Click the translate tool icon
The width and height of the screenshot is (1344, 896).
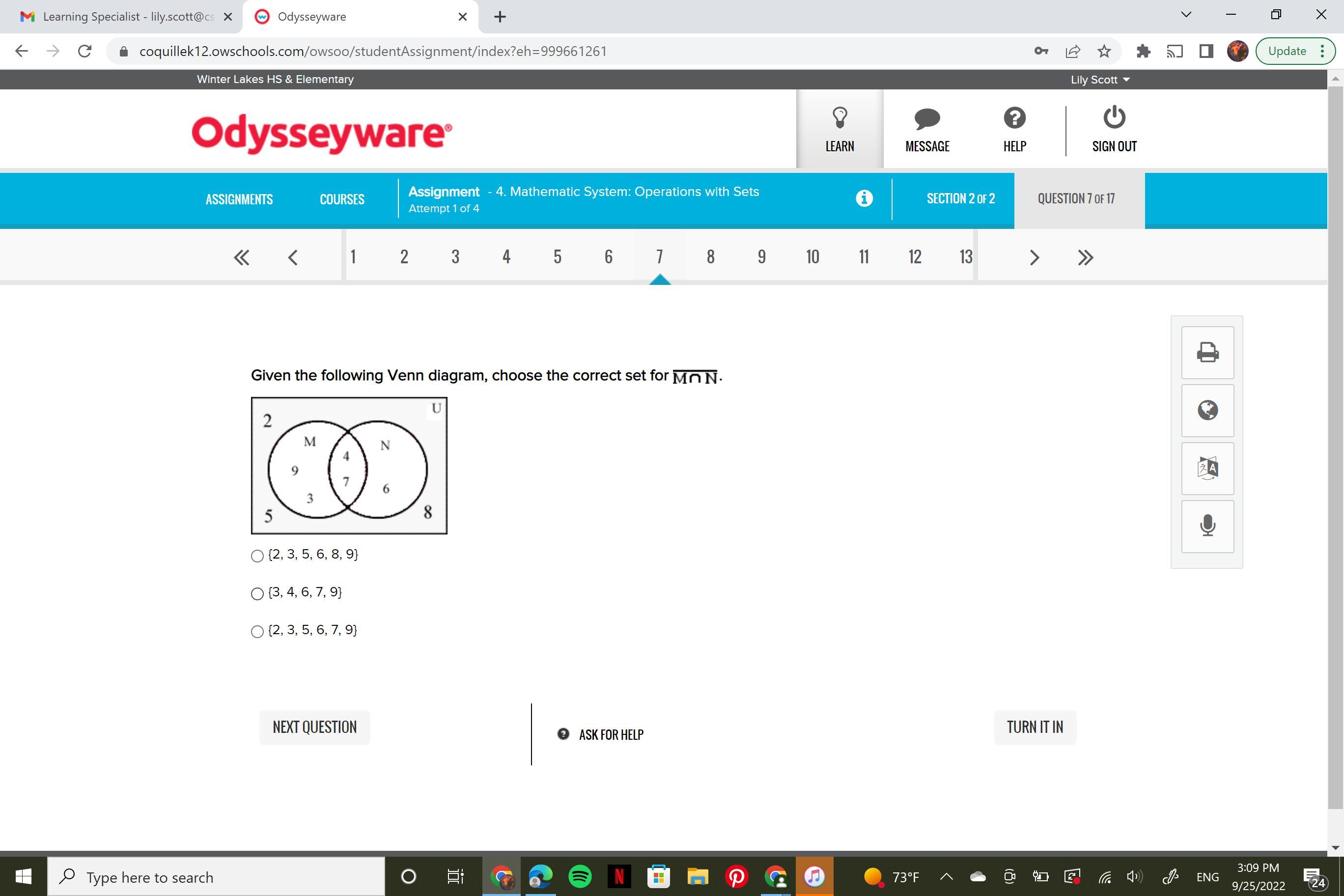tap(1207, 469)
